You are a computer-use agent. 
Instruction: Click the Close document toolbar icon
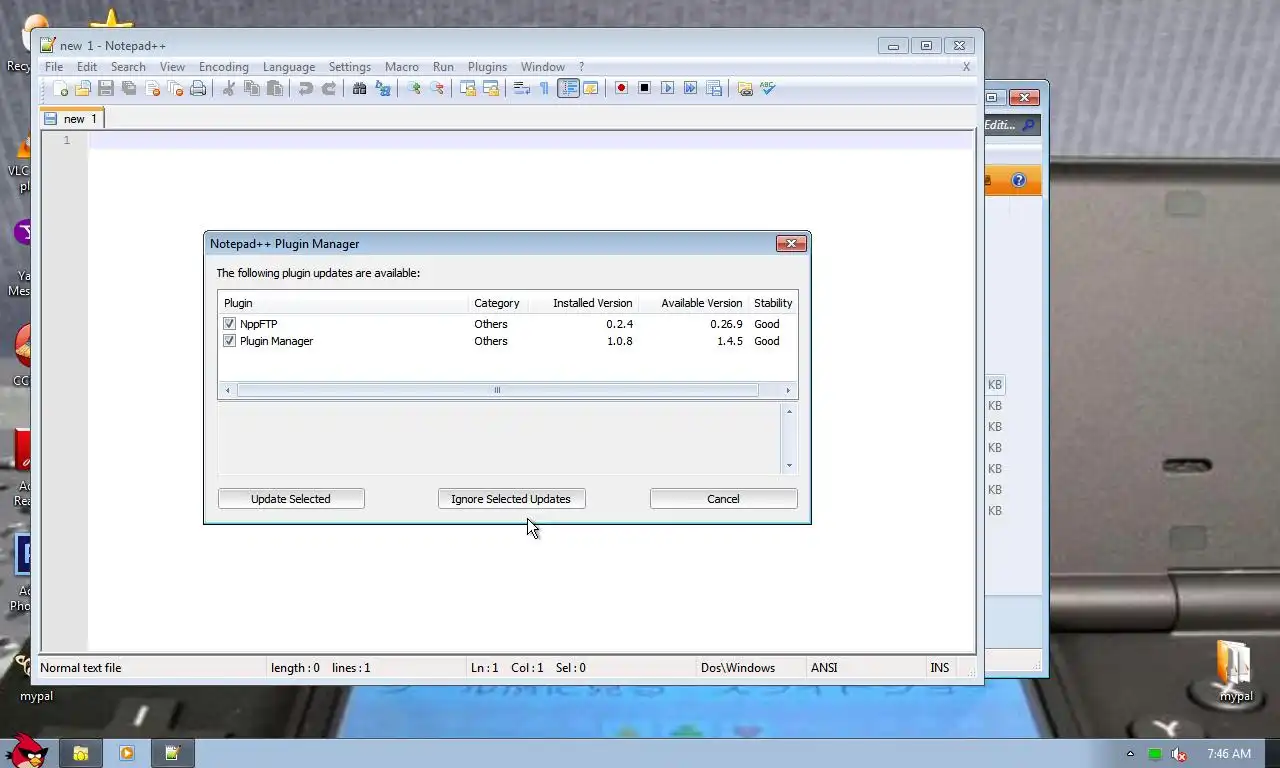[x=152, y=88]
